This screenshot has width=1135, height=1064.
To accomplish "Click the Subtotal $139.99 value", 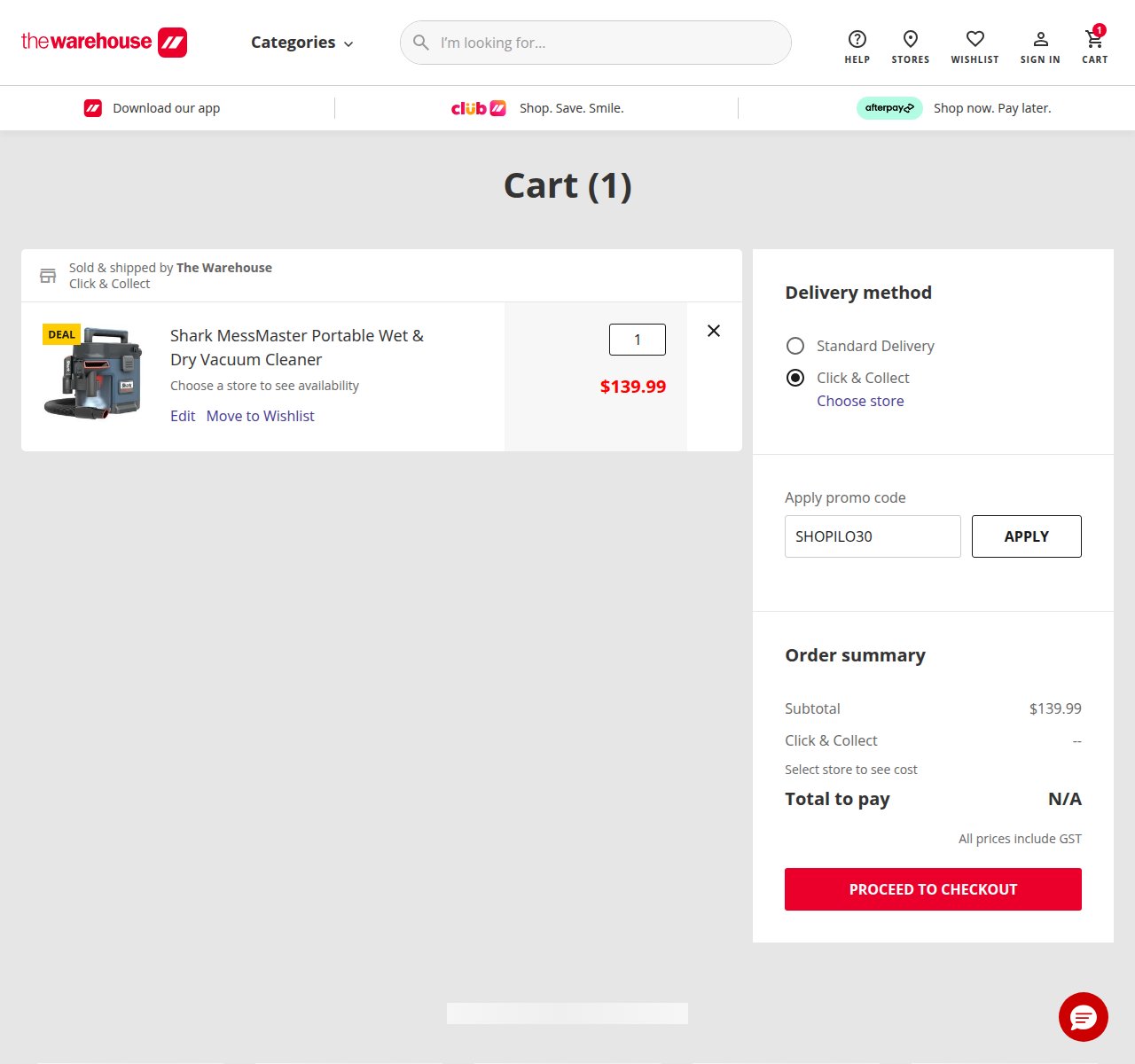I will (x=1055, y=708).
